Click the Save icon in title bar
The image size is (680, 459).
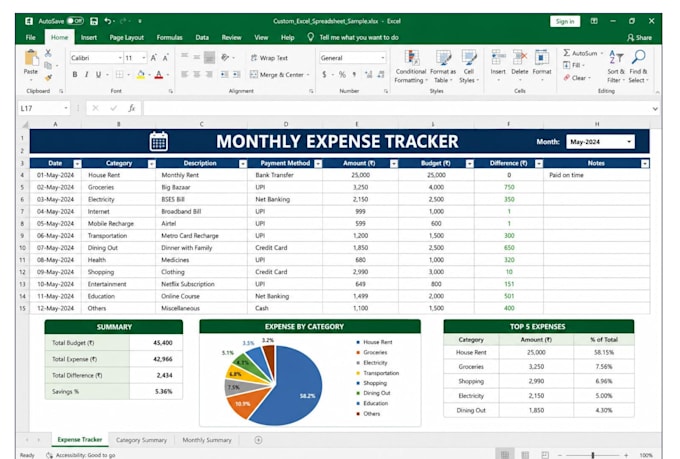(94, 21)
